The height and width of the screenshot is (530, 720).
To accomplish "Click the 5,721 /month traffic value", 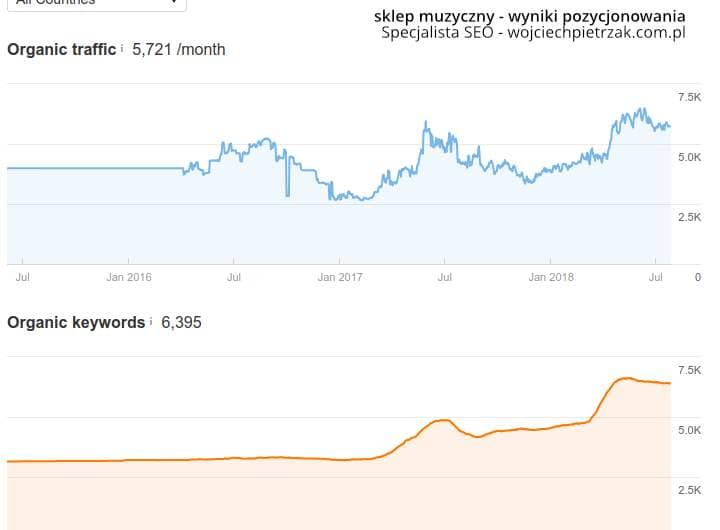I will [x=179, y=49].
